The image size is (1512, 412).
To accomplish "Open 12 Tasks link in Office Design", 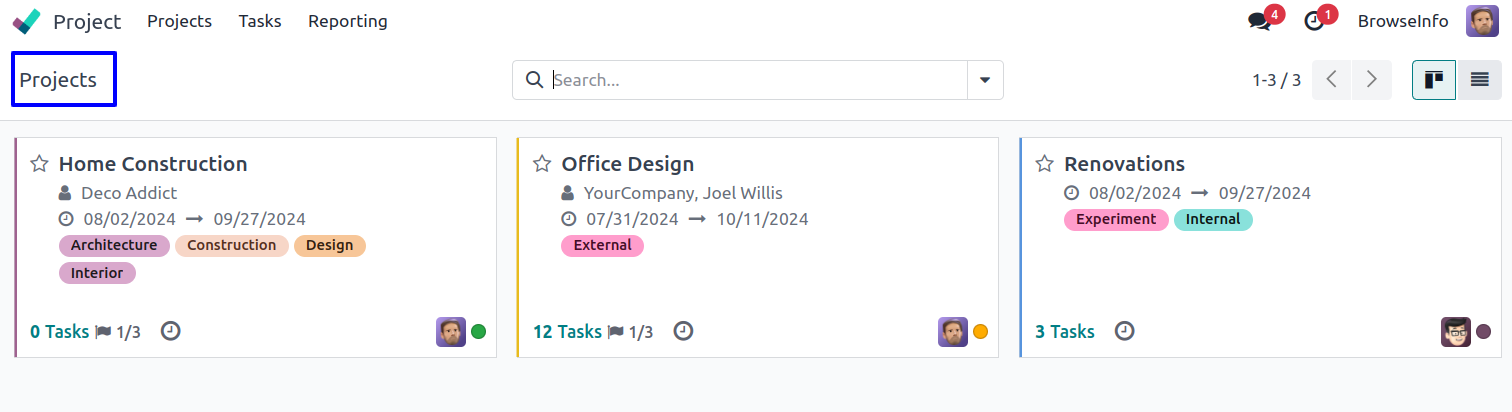I will 567,332.
